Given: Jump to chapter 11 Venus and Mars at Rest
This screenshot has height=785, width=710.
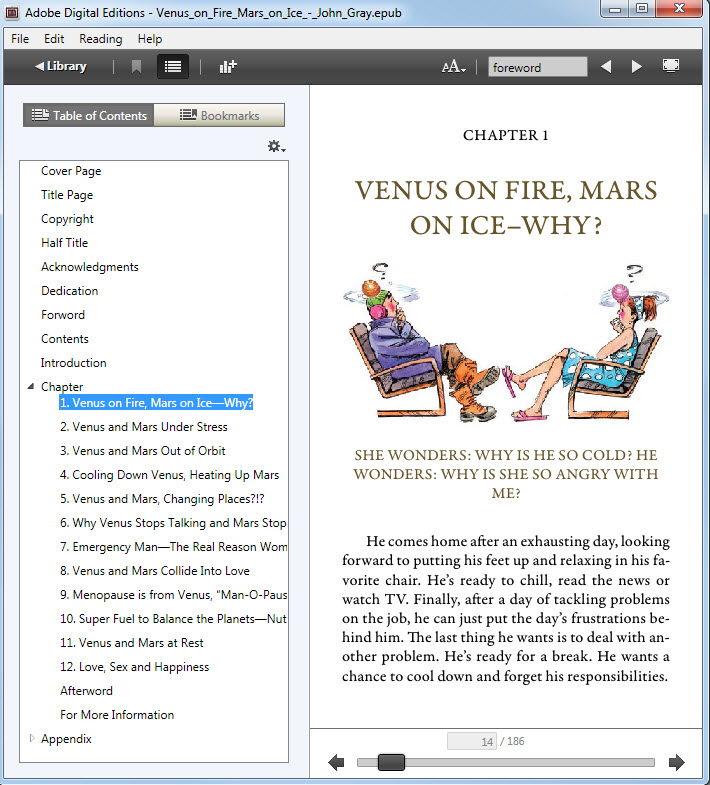Looking at the screenshot, I should tap(131, 643).
